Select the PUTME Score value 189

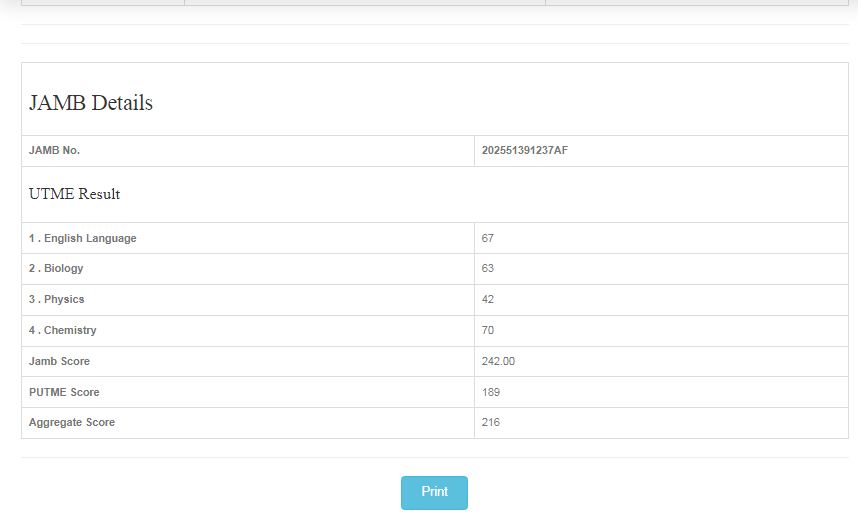point(491,393)
